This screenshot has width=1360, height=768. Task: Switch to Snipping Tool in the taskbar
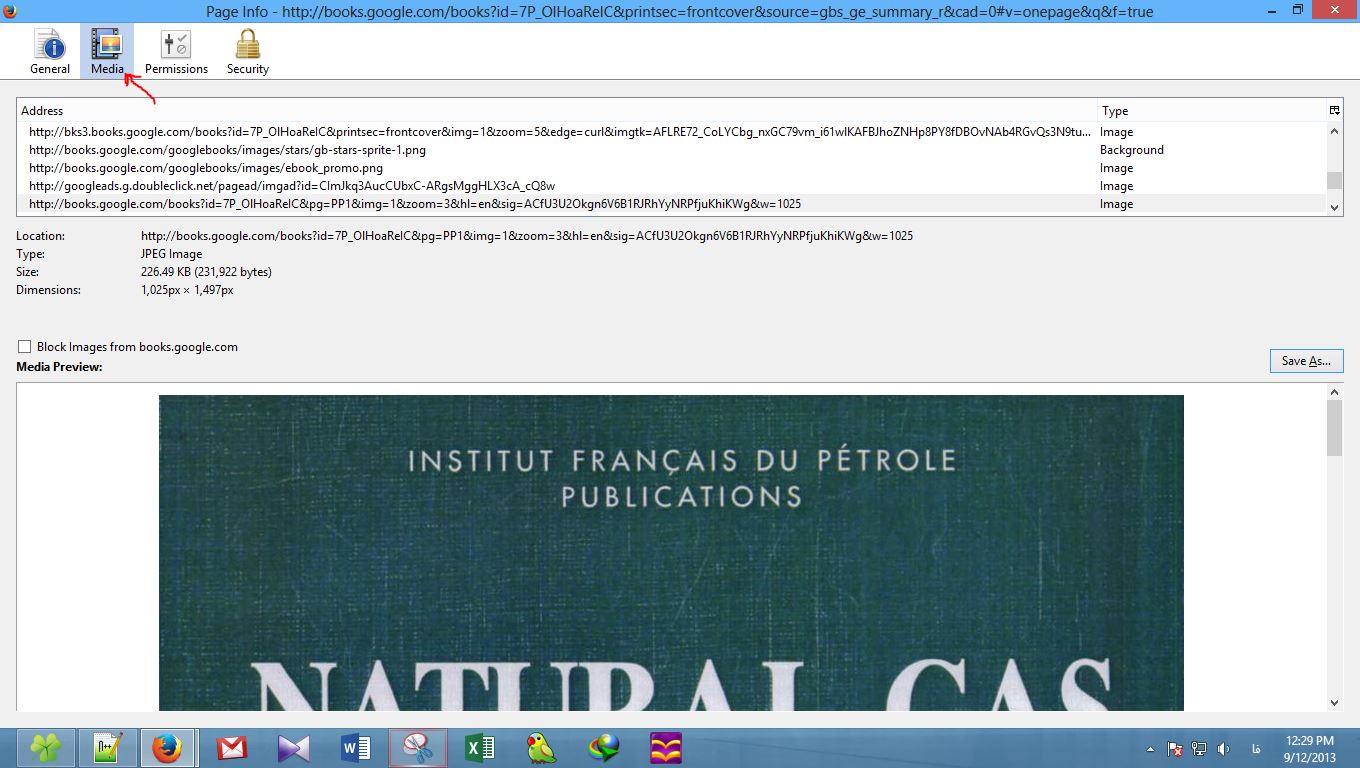(417, 747)
